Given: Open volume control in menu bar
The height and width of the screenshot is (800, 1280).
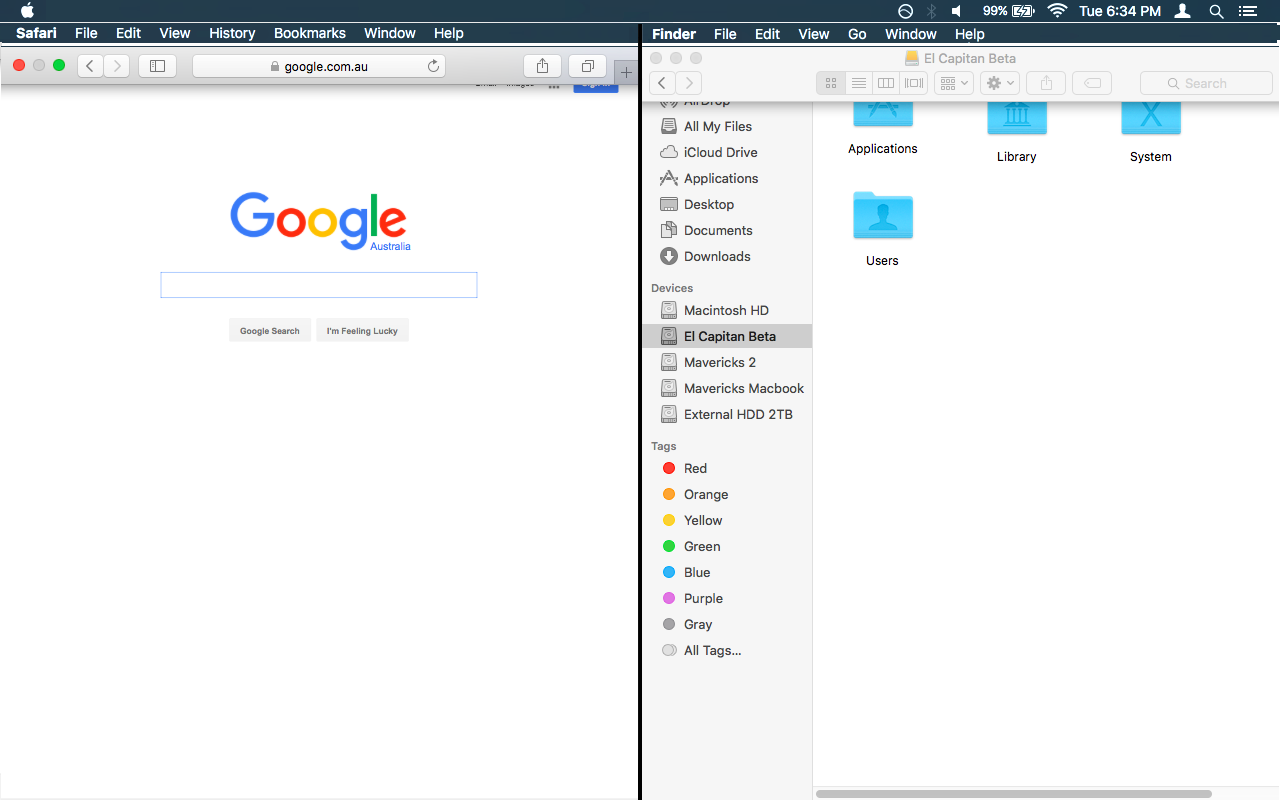Looking at the screenshot, I should click(x=956, y=11).
